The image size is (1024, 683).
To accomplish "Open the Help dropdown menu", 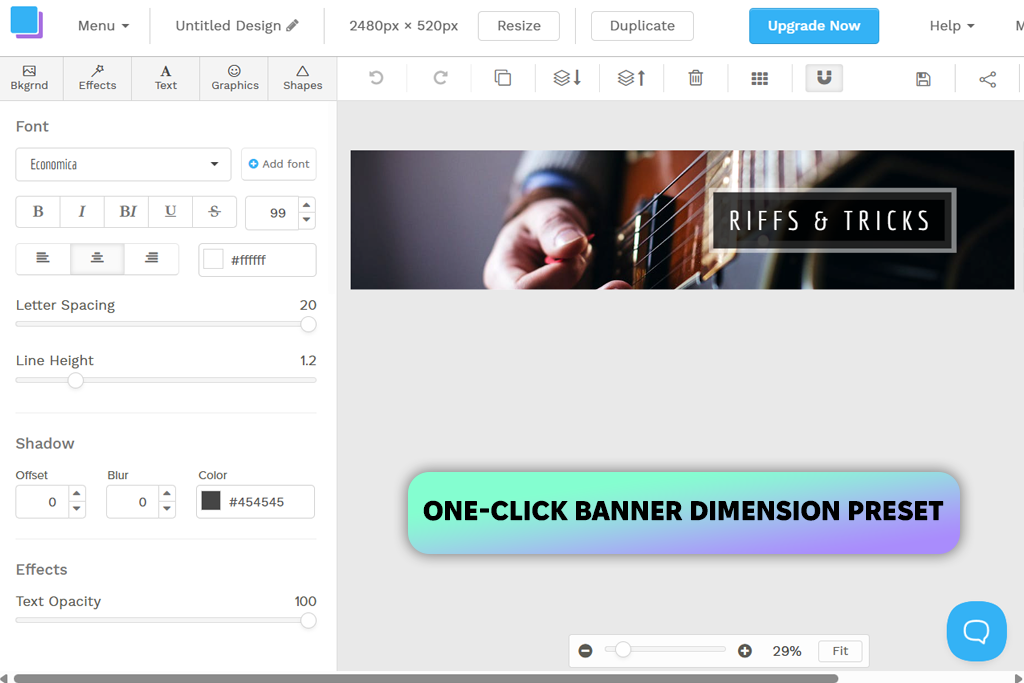I will [x=952, y=25].
